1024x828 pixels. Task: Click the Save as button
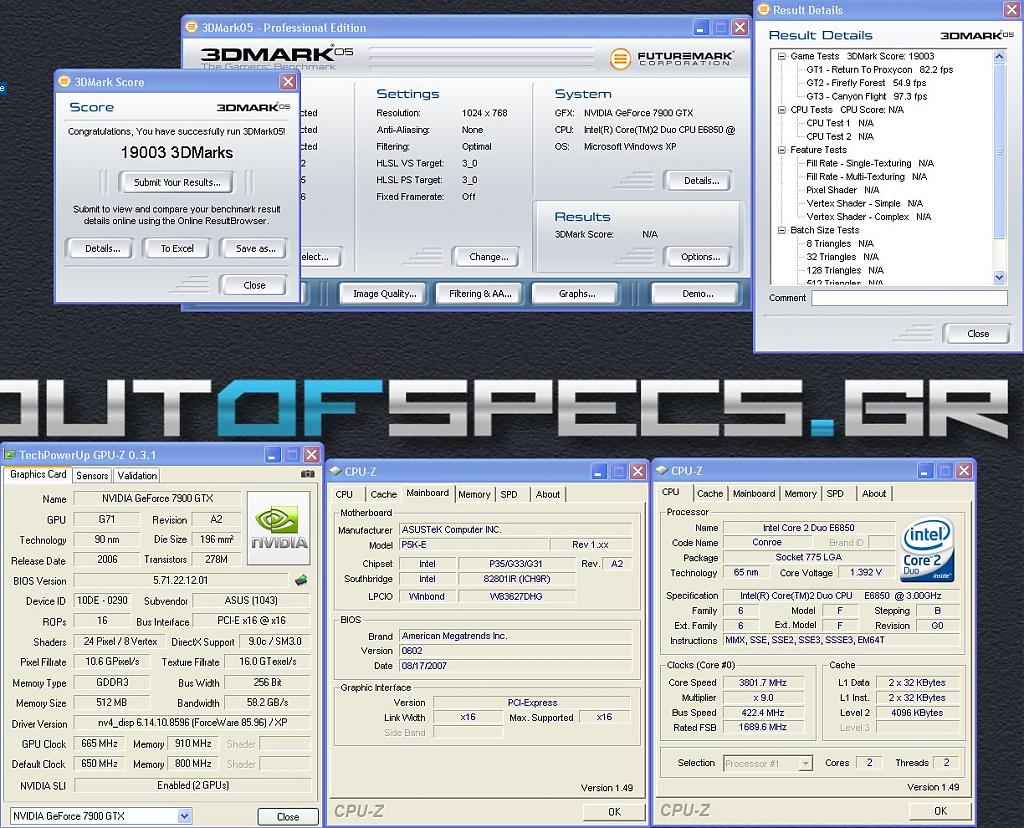255,248
